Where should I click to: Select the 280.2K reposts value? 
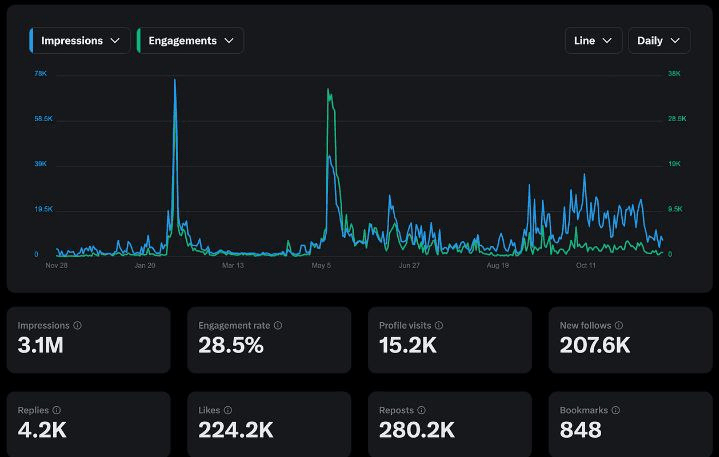coord(417,430)
